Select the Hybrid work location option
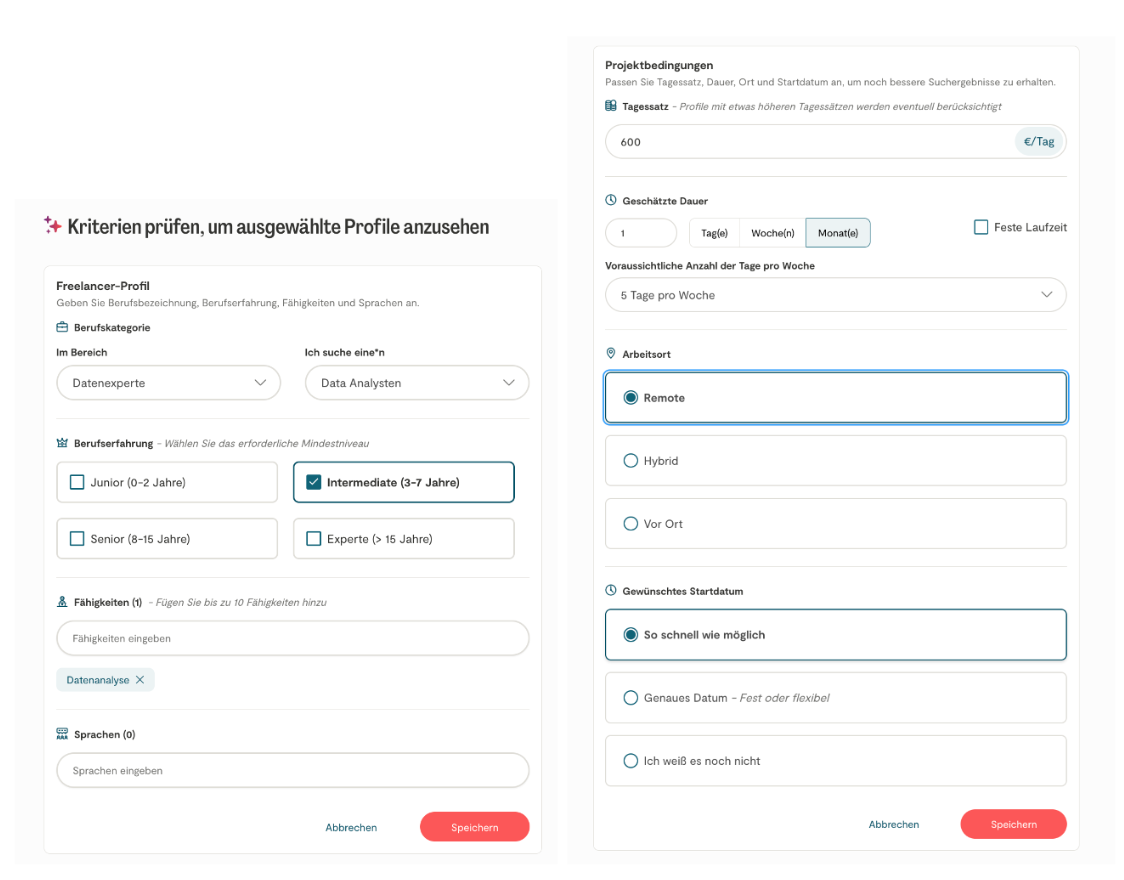Image resolution: width=1124 pixels, height=880 pixels. tap(631, 461)
